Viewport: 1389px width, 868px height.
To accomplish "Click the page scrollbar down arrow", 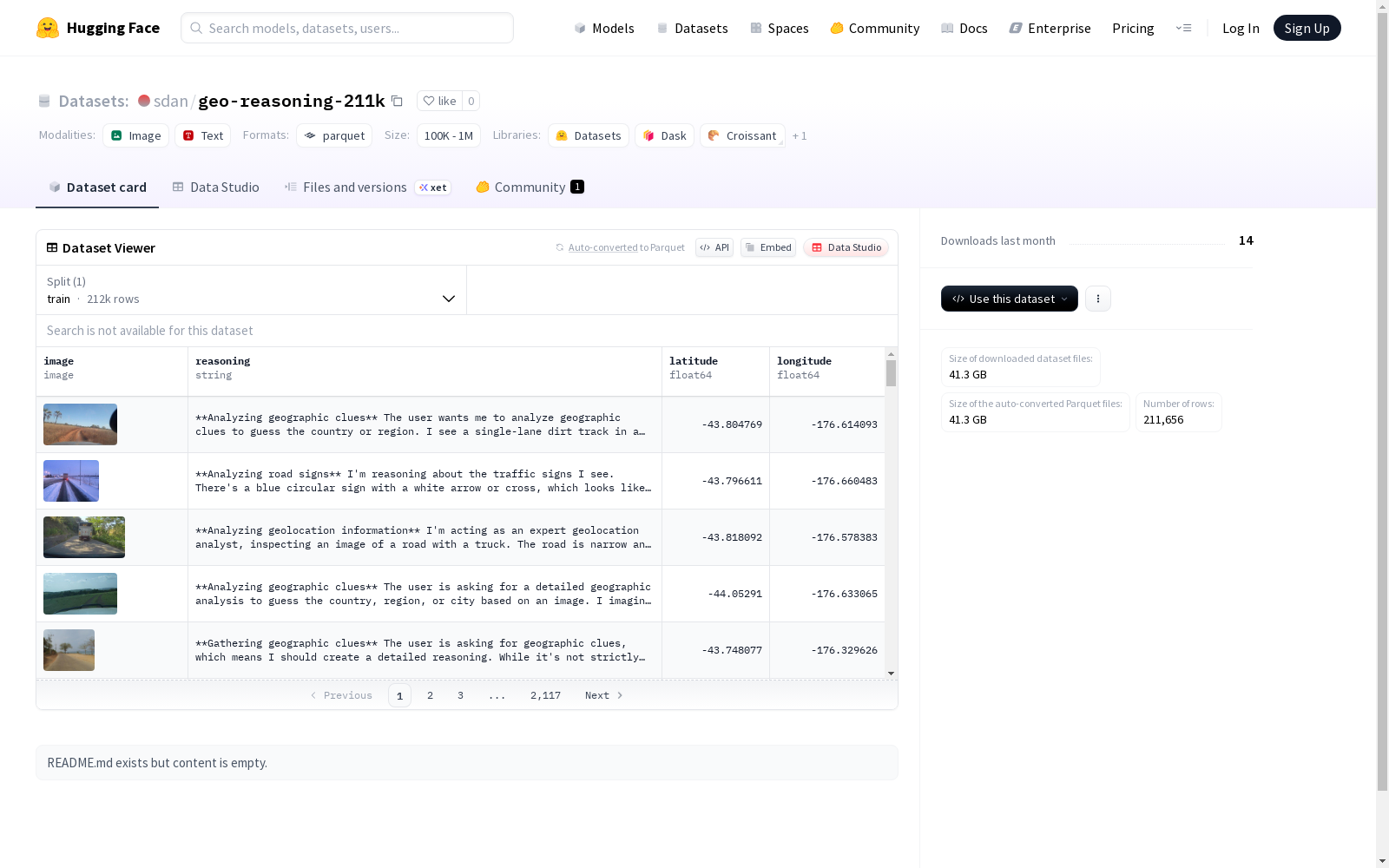I will pos(1383,860).
